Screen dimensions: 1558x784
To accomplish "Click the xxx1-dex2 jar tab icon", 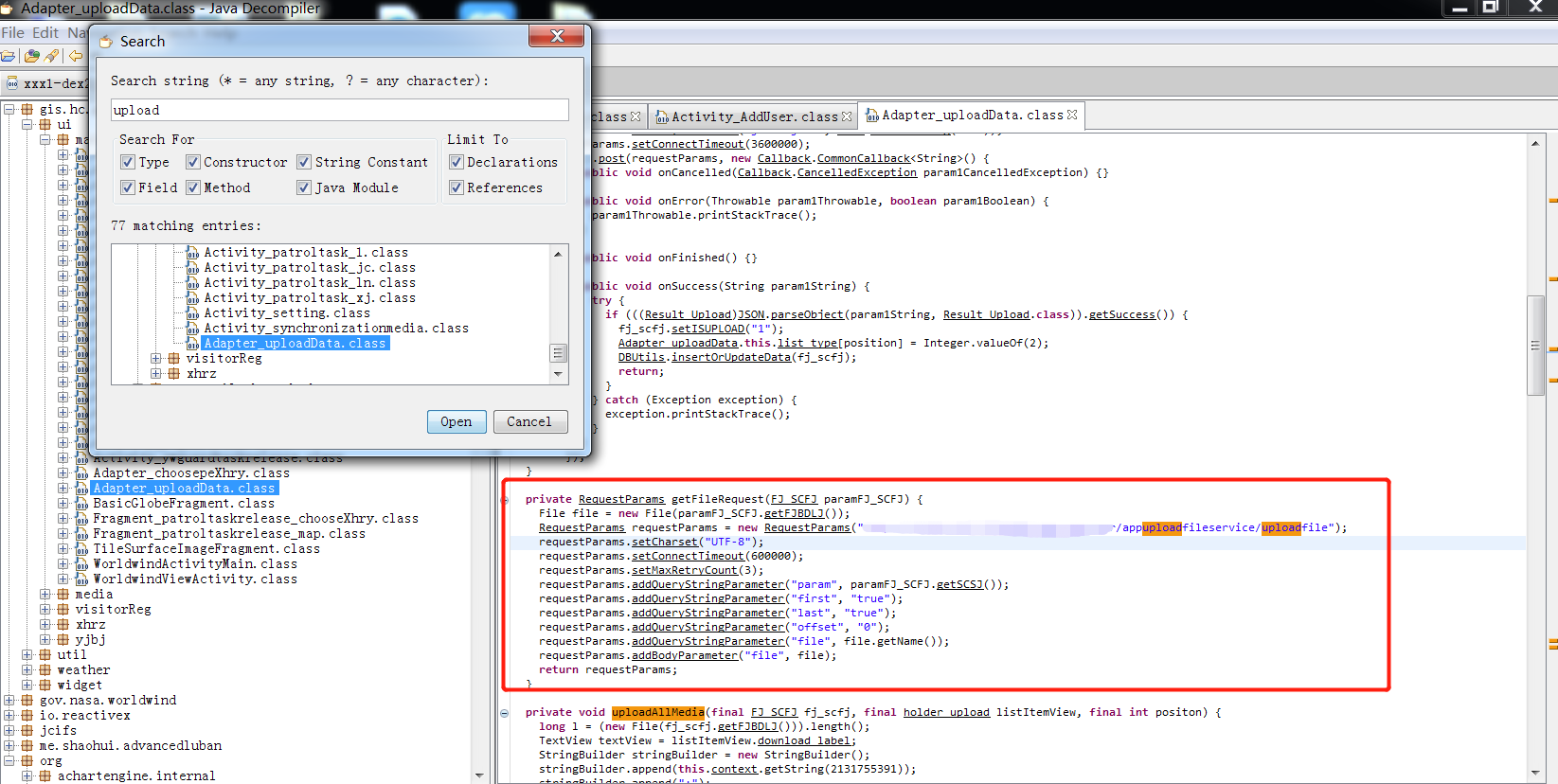I will [12, 83].
